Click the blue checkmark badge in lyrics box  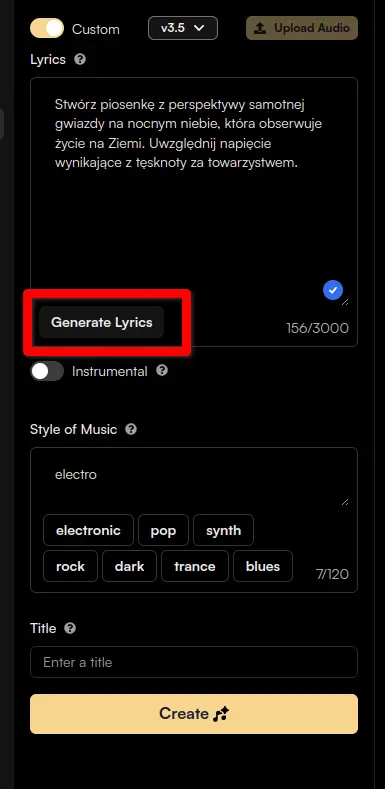point(333,290)
